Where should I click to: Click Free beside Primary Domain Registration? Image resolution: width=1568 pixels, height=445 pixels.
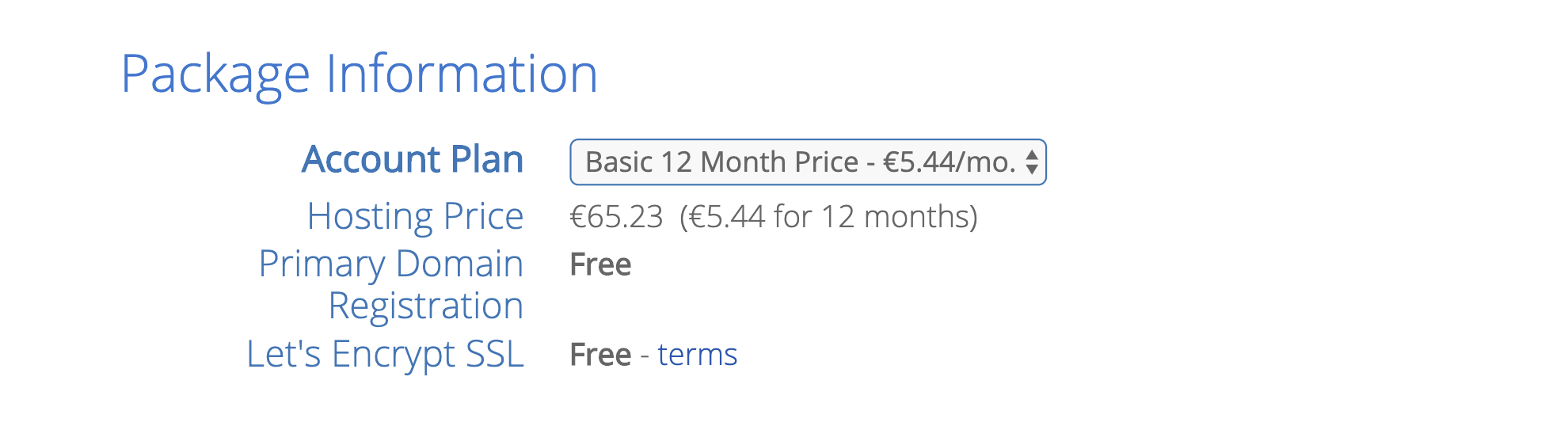pyautogui.click(x=600, y=264)
